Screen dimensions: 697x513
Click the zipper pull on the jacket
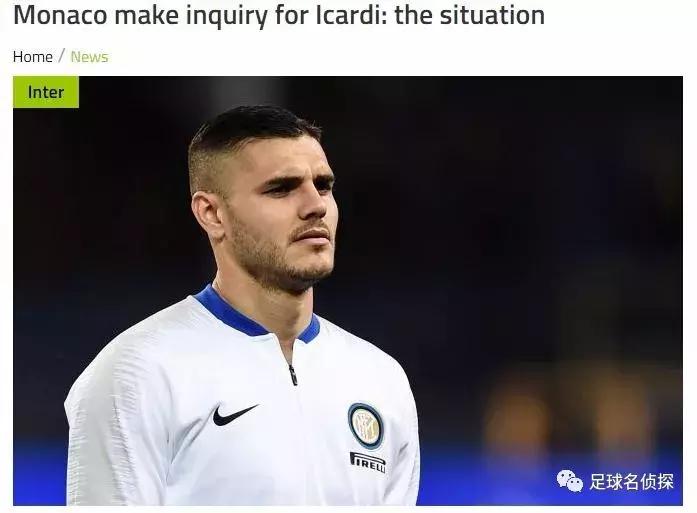293,375
